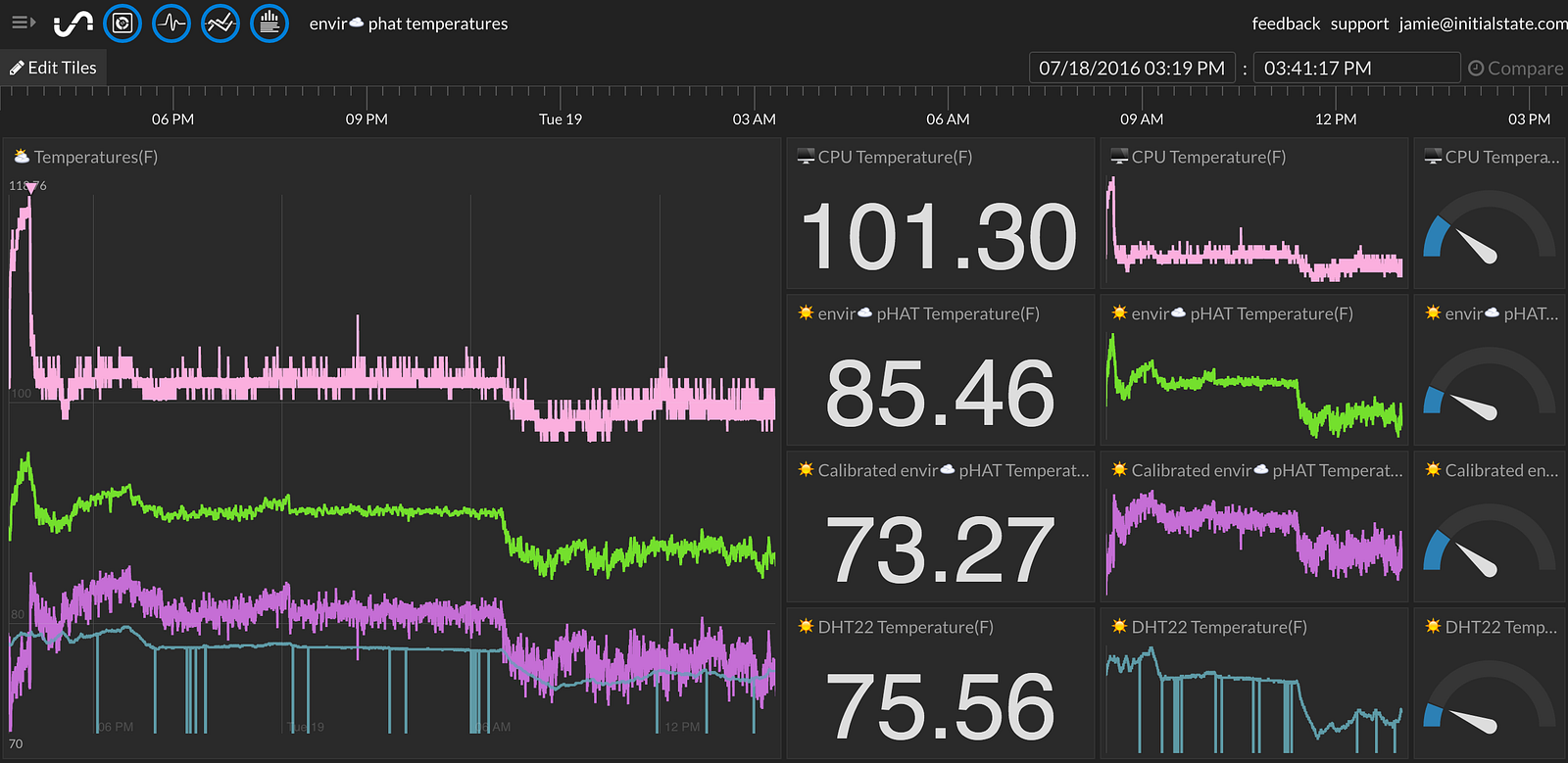The height and width of the screenshot is (763, 1568).
Task: Click the Calibrated enviro pHAT gauge dial
Action: coord(1489,541)
